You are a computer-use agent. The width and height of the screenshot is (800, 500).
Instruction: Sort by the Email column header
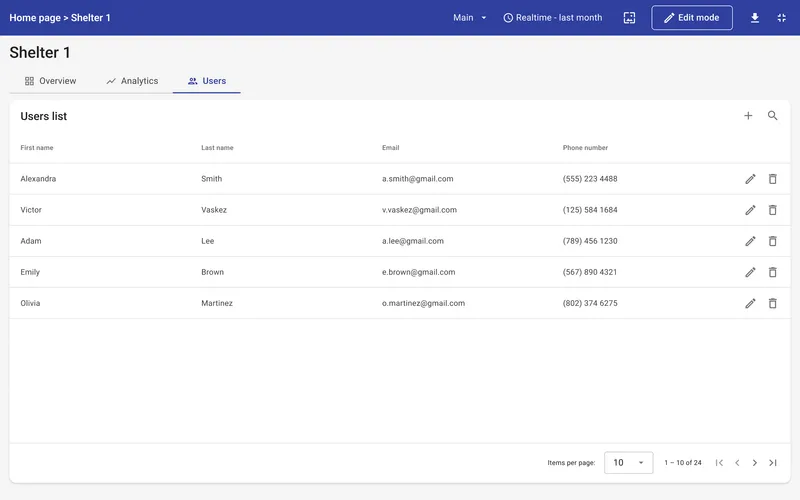pyautogui.click(x=391, y=148)
